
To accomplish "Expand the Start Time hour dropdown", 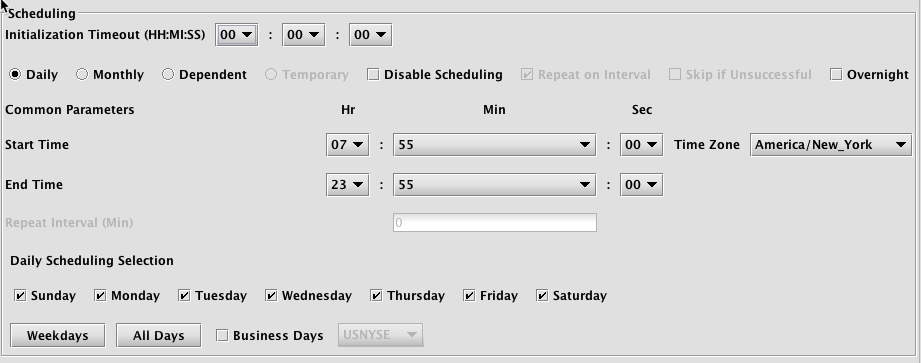I will (348, 144).
